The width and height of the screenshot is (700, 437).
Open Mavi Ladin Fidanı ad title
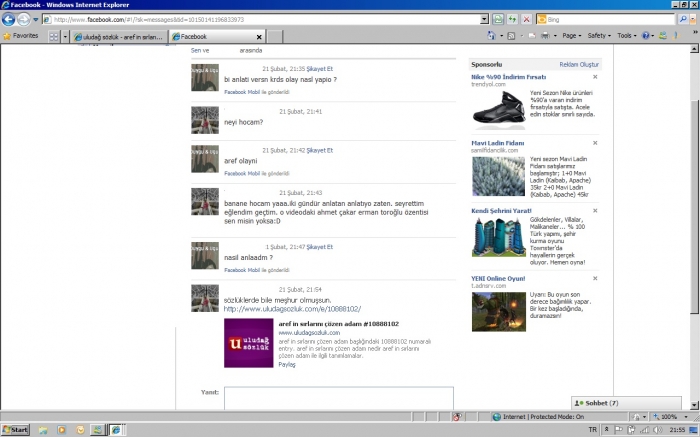click(x=498, y=143)
